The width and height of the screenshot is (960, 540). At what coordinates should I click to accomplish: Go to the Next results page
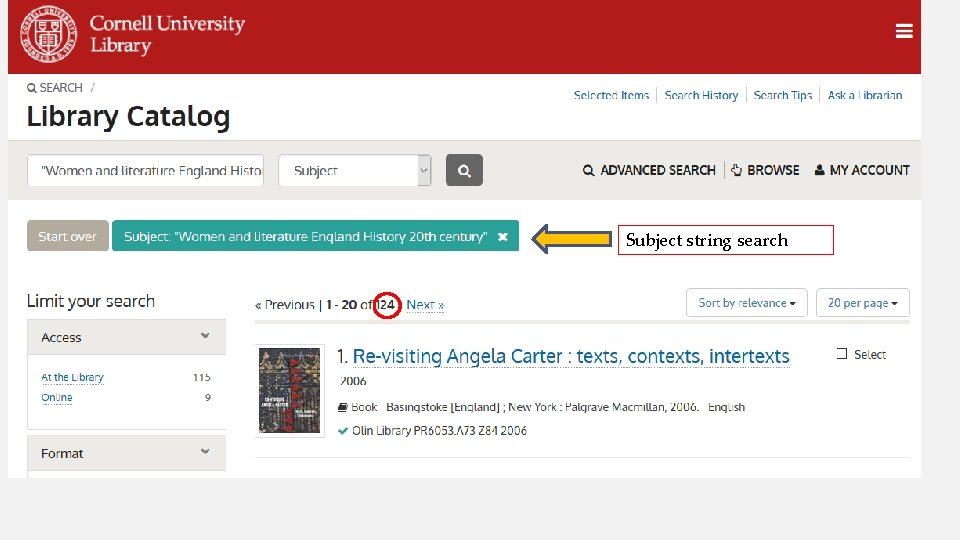pyautogui.click(x=425, y=305)
